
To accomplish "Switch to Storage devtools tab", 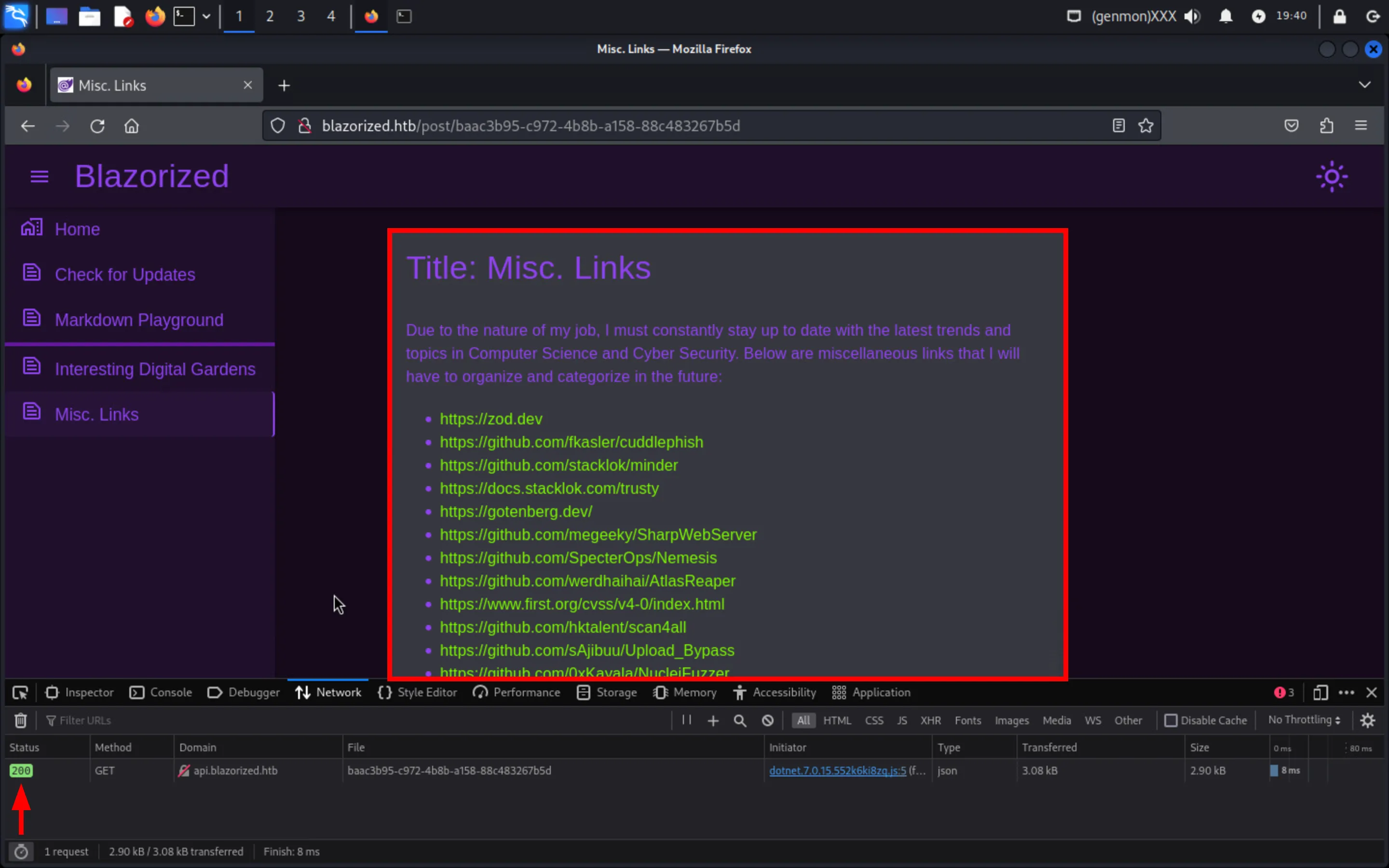I will [607, 692].
